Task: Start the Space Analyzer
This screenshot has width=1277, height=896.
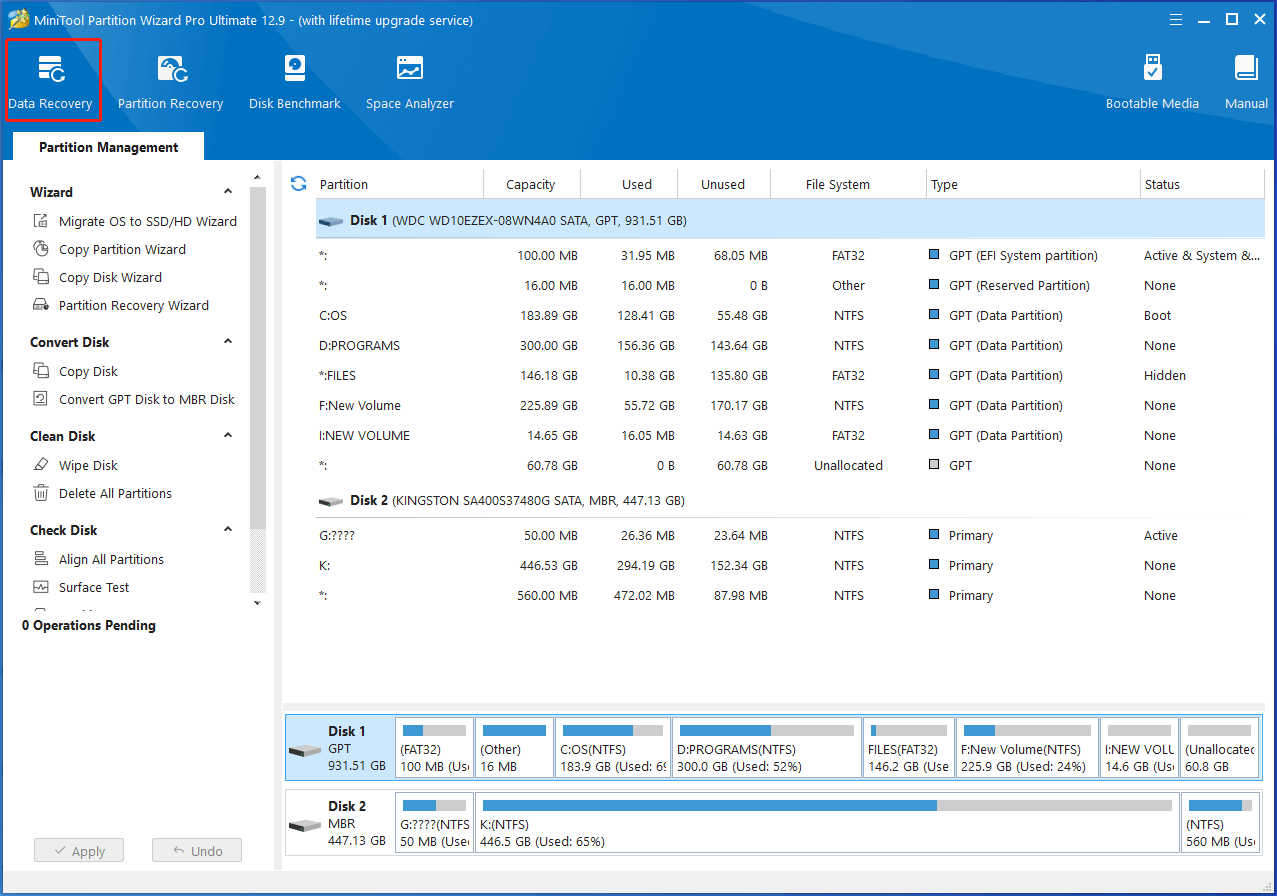Action: tap(409, 79)
